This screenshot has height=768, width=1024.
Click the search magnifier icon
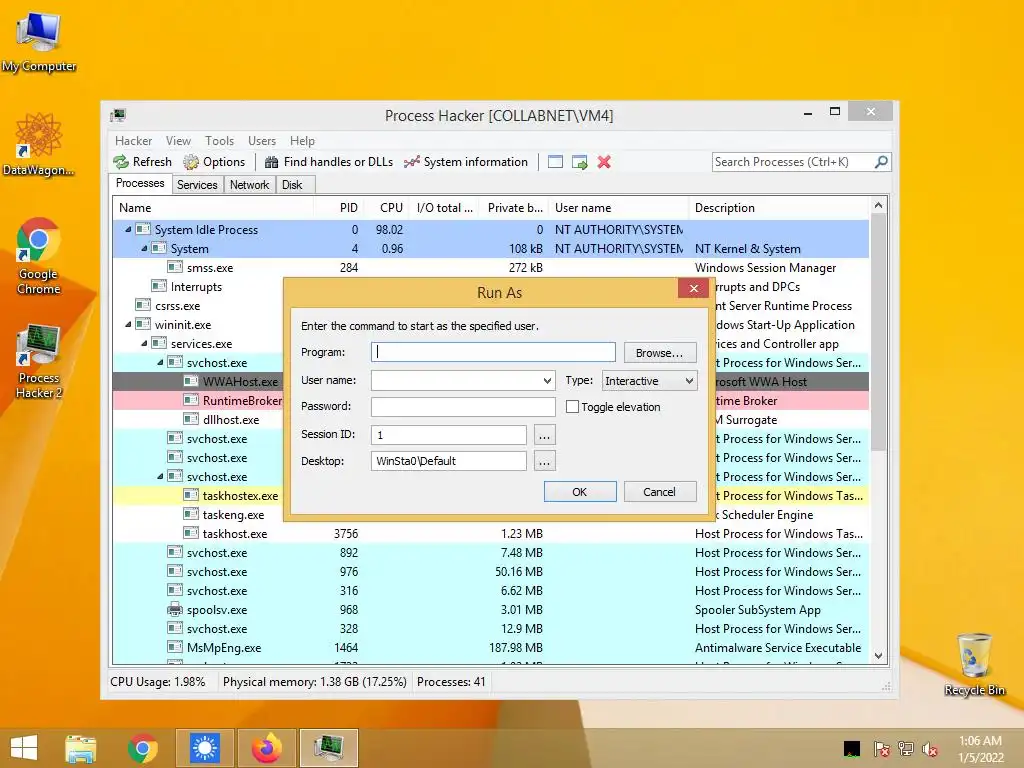click(881, 161)
